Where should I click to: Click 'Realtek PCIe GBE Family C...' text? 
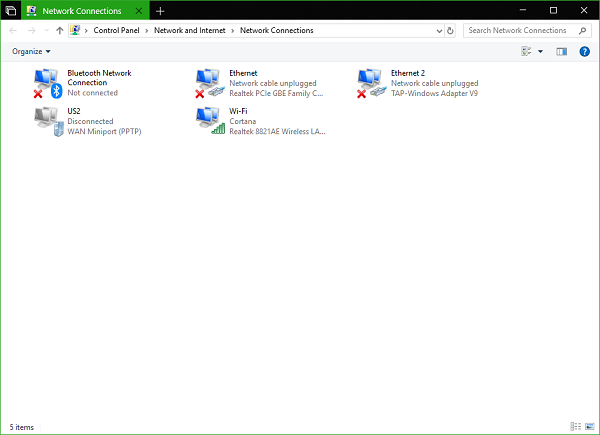point(276,93)
